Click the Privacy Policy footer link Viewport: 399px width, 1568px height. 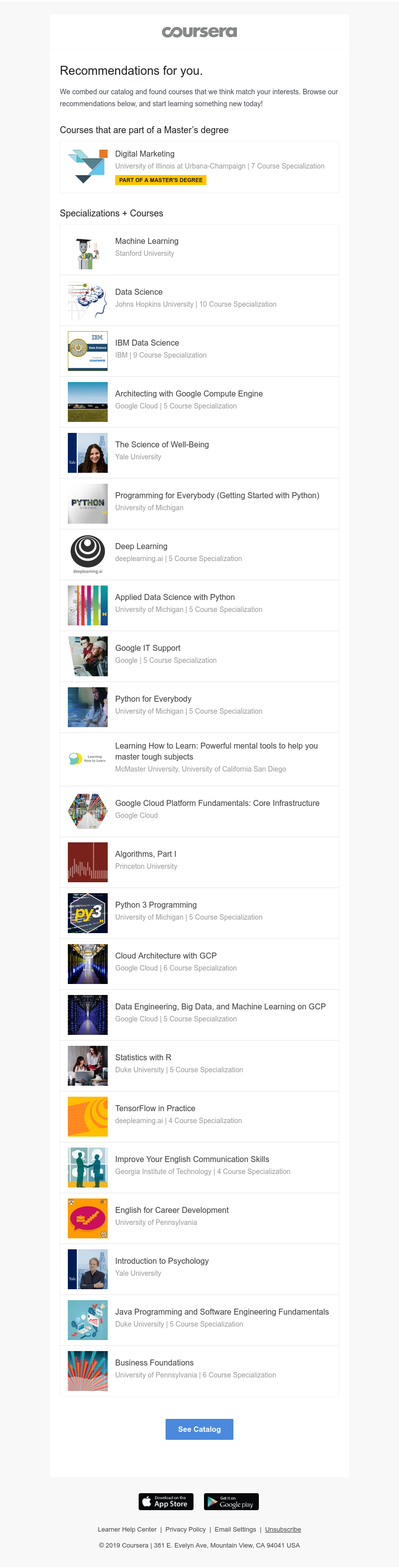185,1530
